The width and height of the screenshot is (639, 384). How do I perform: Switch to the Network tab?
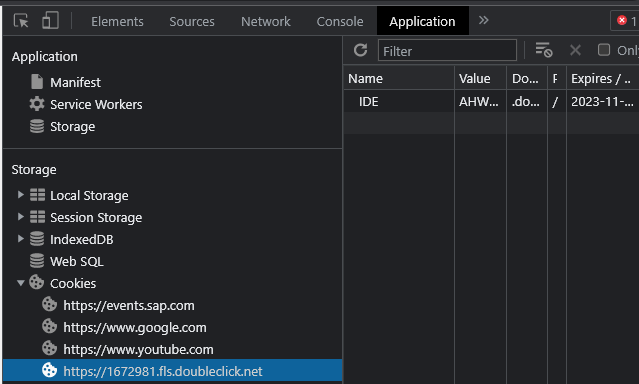click(x=266, y=21)
